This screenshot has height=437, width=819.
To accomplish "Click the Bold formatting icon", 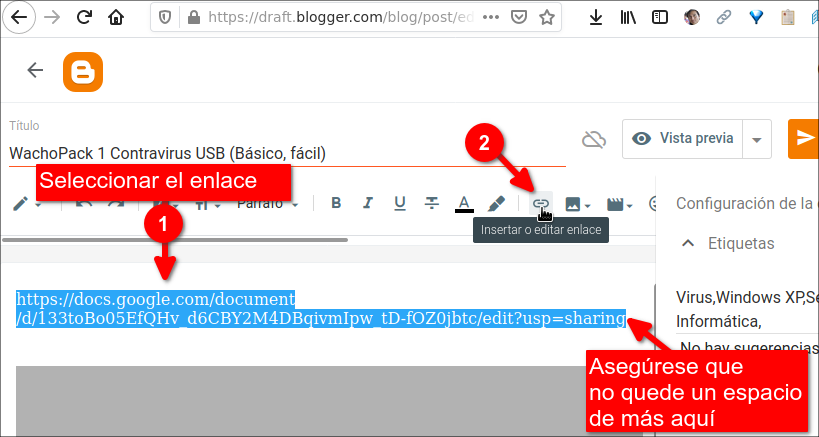I will (336, 203).
